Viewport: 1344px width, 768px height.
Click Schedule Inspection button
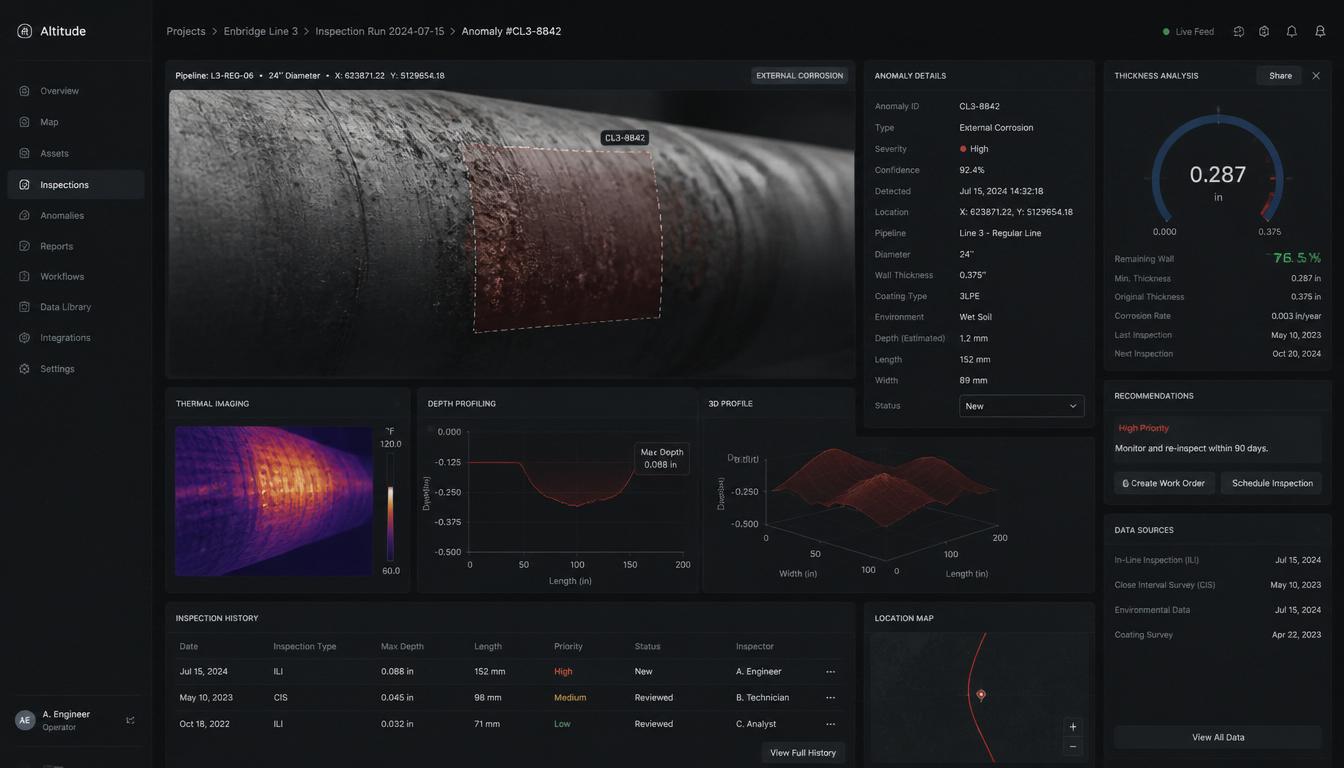click(1272, 483)
